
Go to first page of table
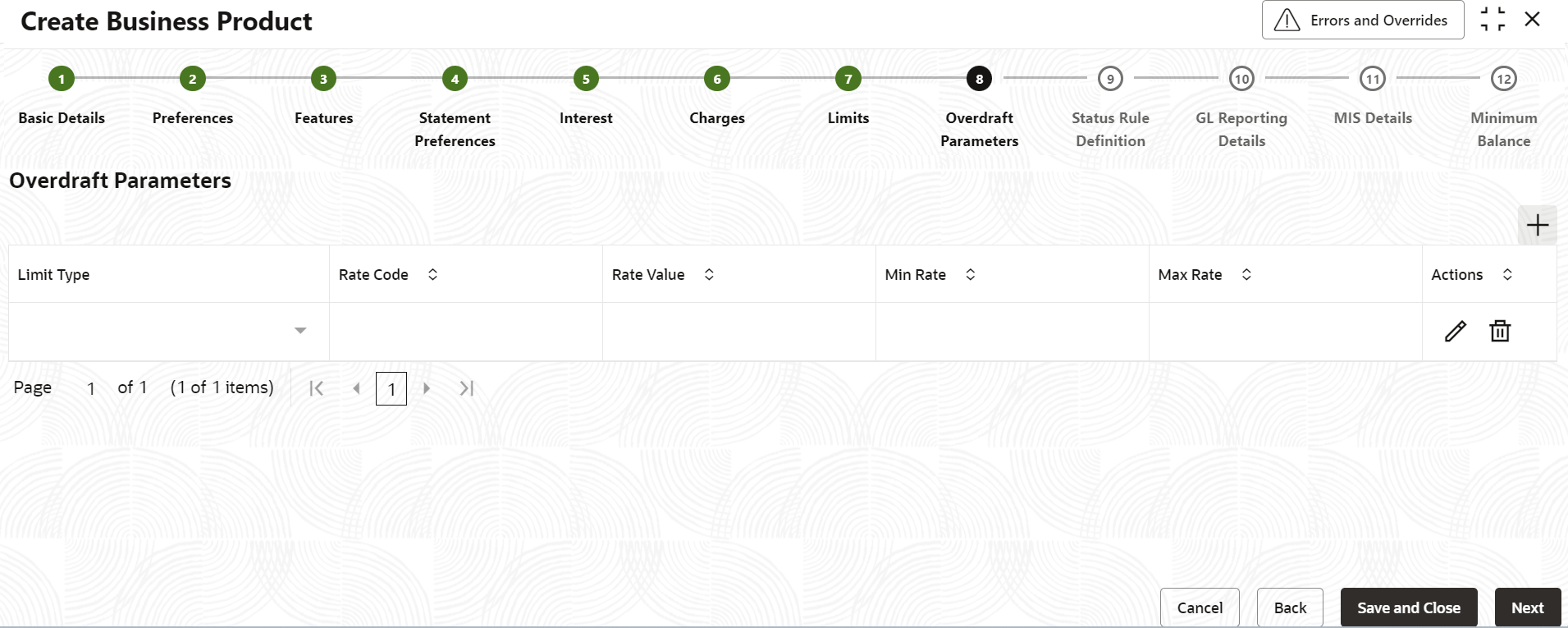[x=316, y=388]
